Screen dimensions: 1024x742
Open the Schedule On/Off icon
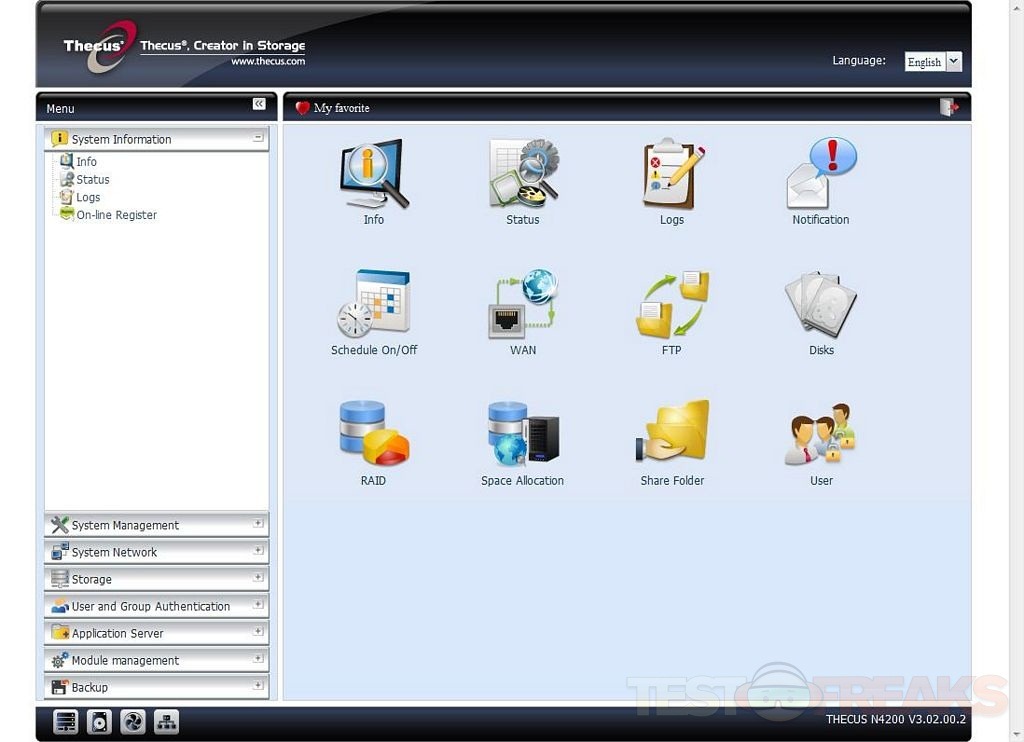(x=373, y=304)
